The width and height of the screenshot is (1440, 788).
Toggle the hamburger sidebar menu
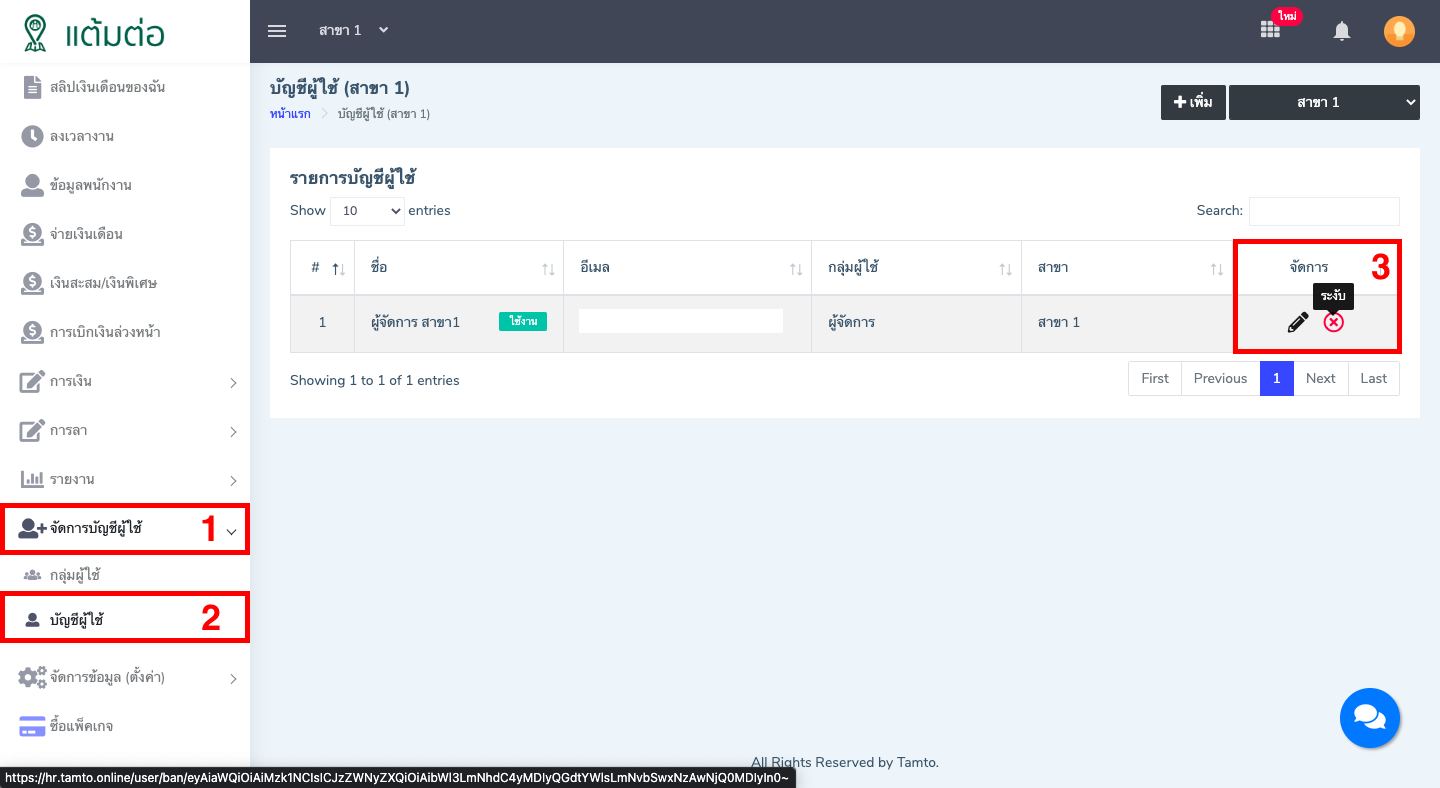(277, 31)
